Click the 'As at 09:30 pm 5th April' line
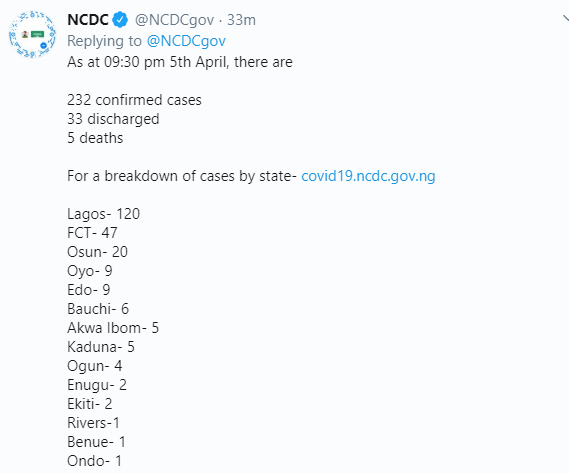569x473 pixels. click(180, 62)
